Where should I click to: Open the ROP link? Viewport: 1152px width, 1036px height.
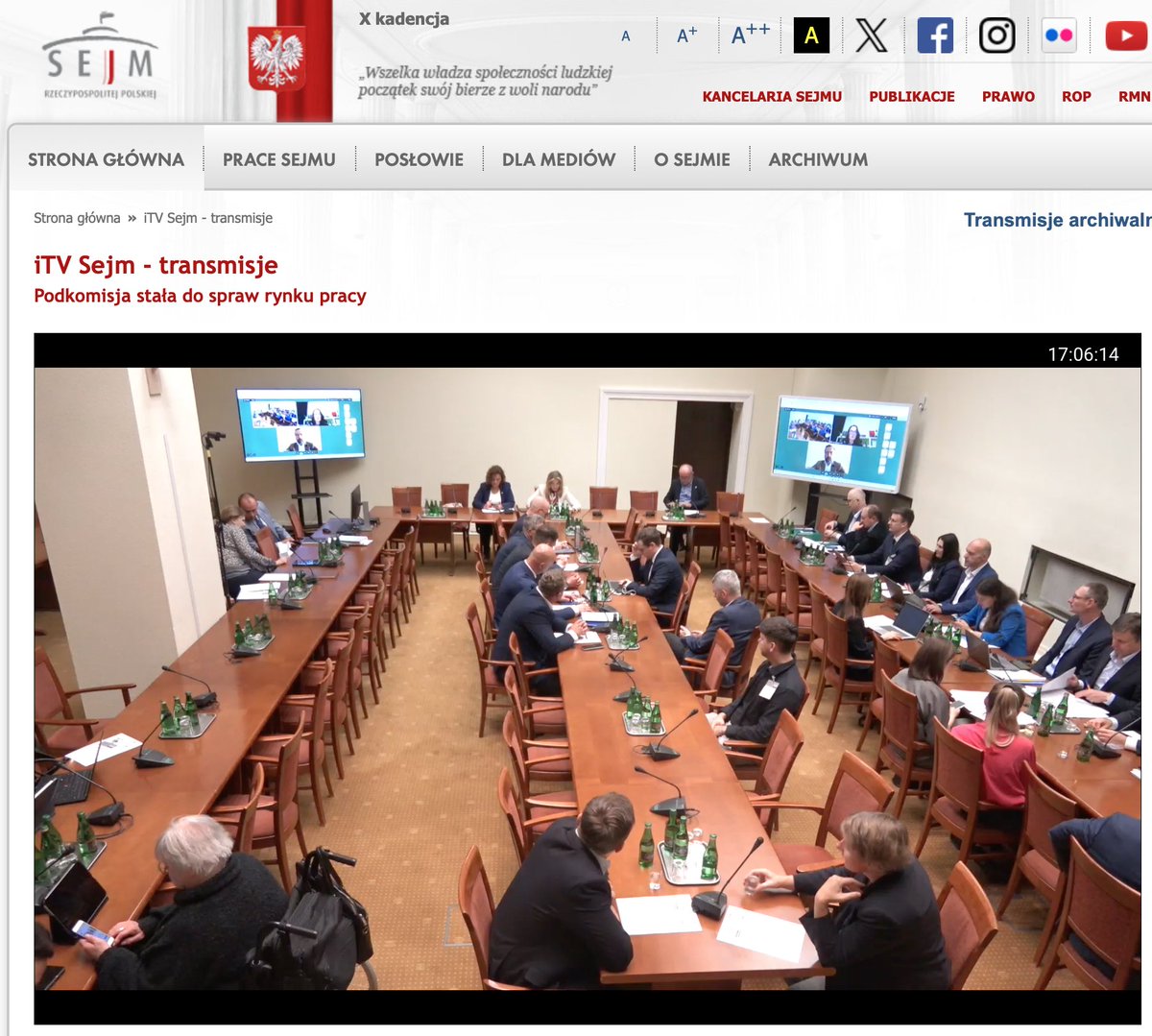point(1076,96)
